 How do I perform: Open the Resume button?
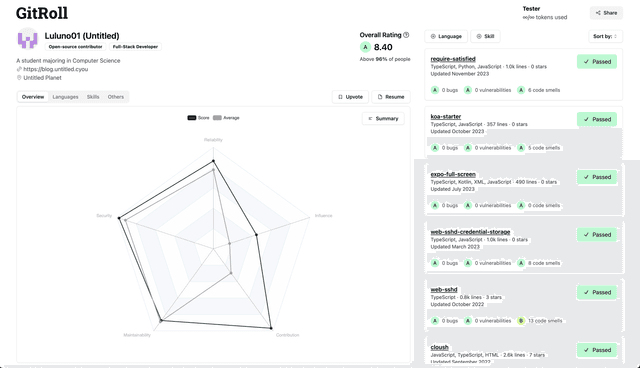pos(391,97)
